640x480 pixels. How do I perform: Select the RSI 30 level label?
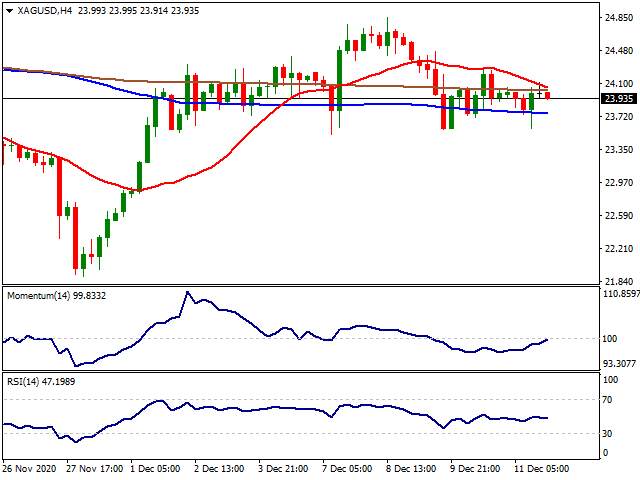point(608,433)
